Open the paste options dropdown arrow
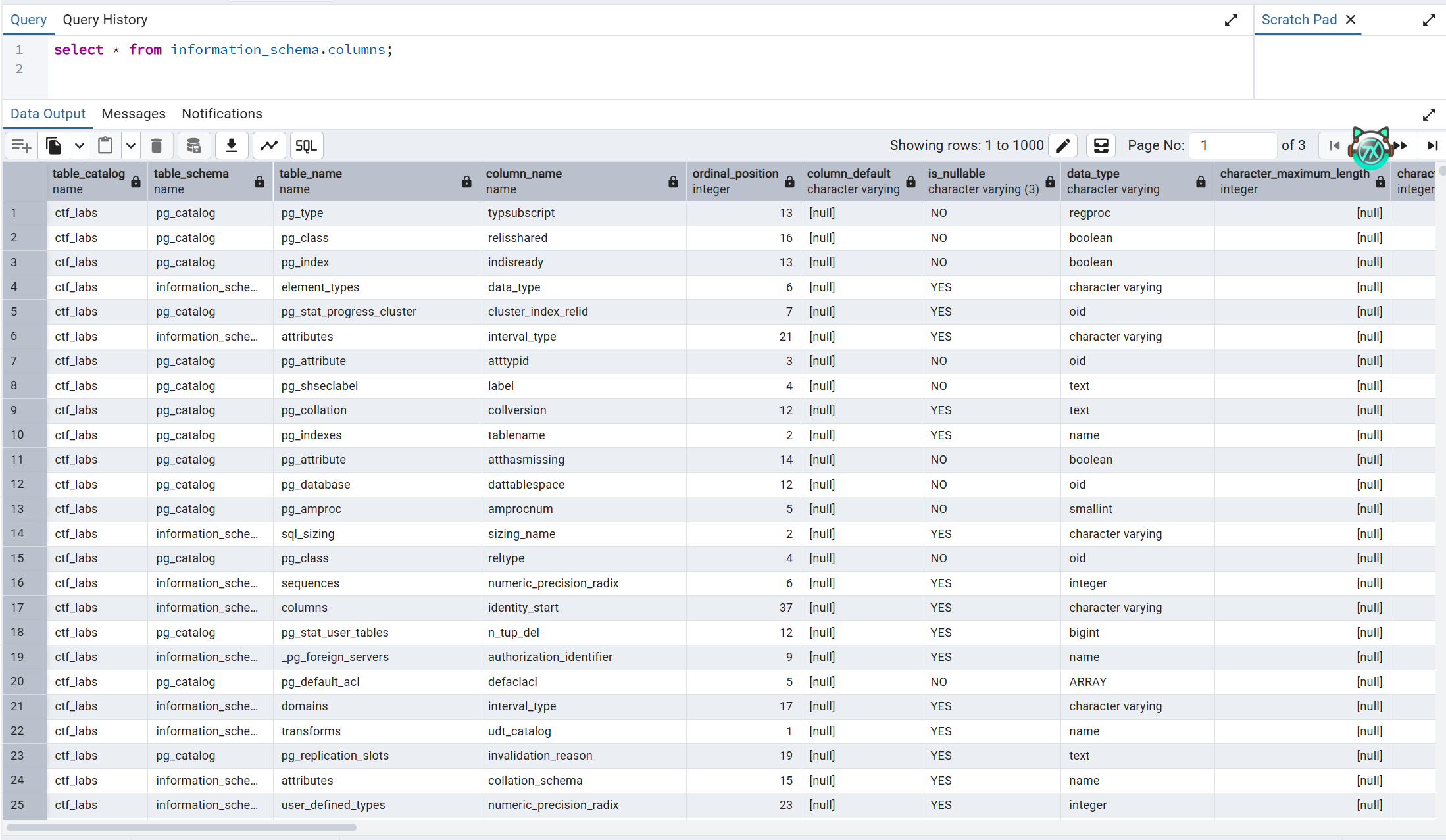This screenshot has height=840, width=1446. click(131, 145)
